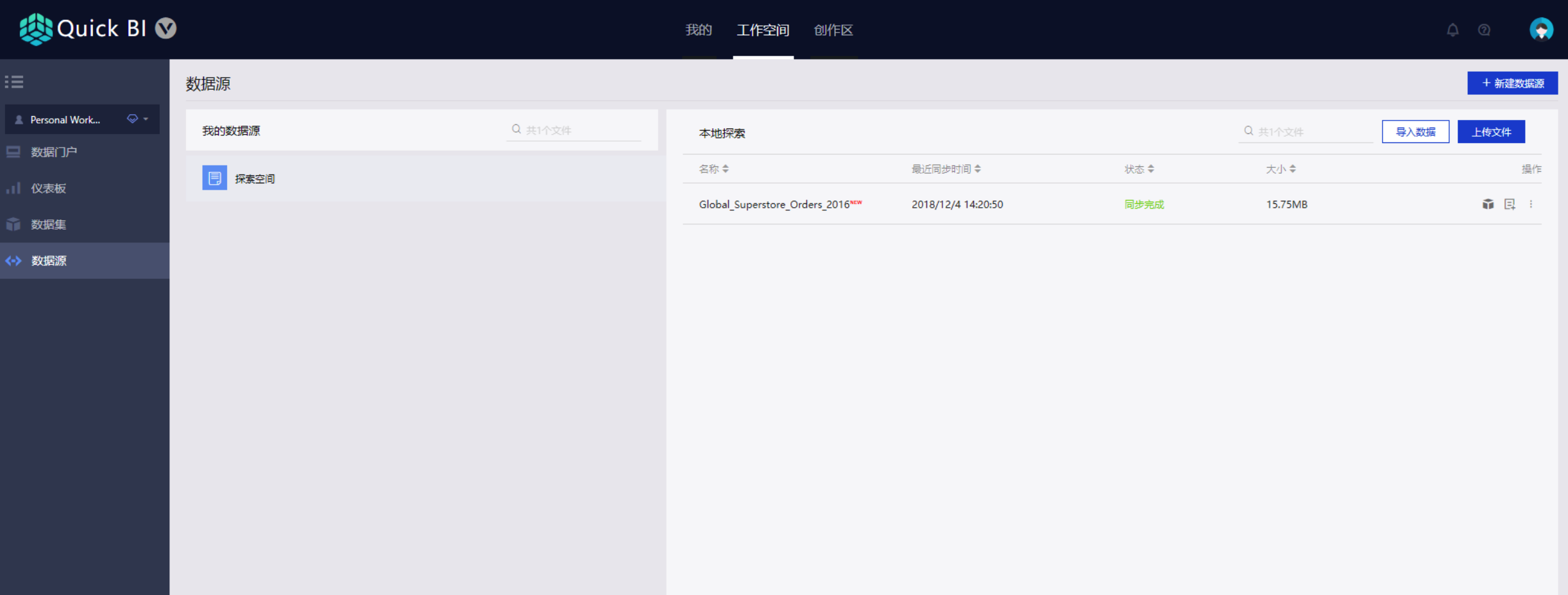Click the 同步完成 status text

pos(1144,204)
